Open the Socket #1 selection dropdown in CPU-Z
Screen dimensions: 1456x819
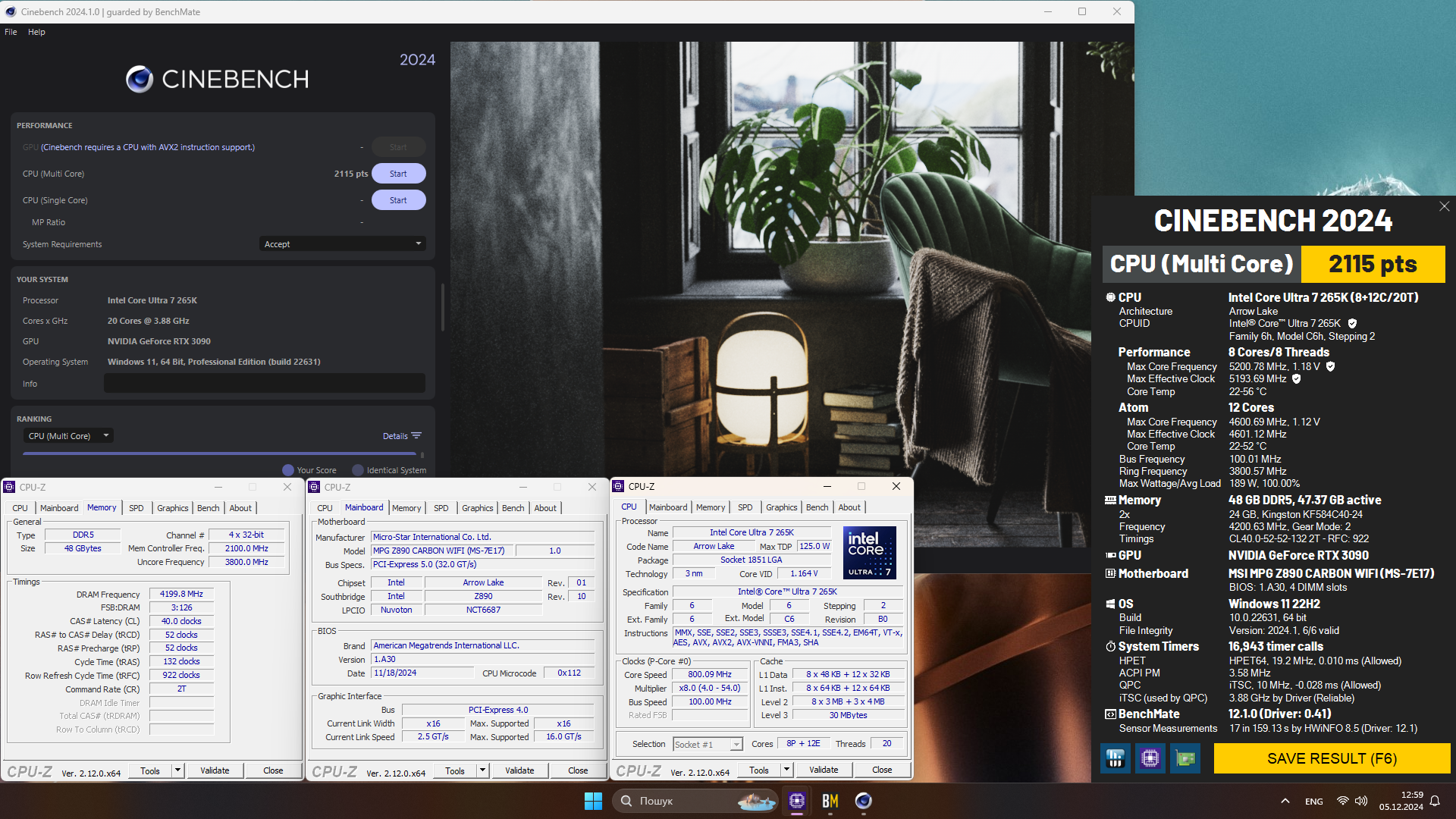coord(707,745)
